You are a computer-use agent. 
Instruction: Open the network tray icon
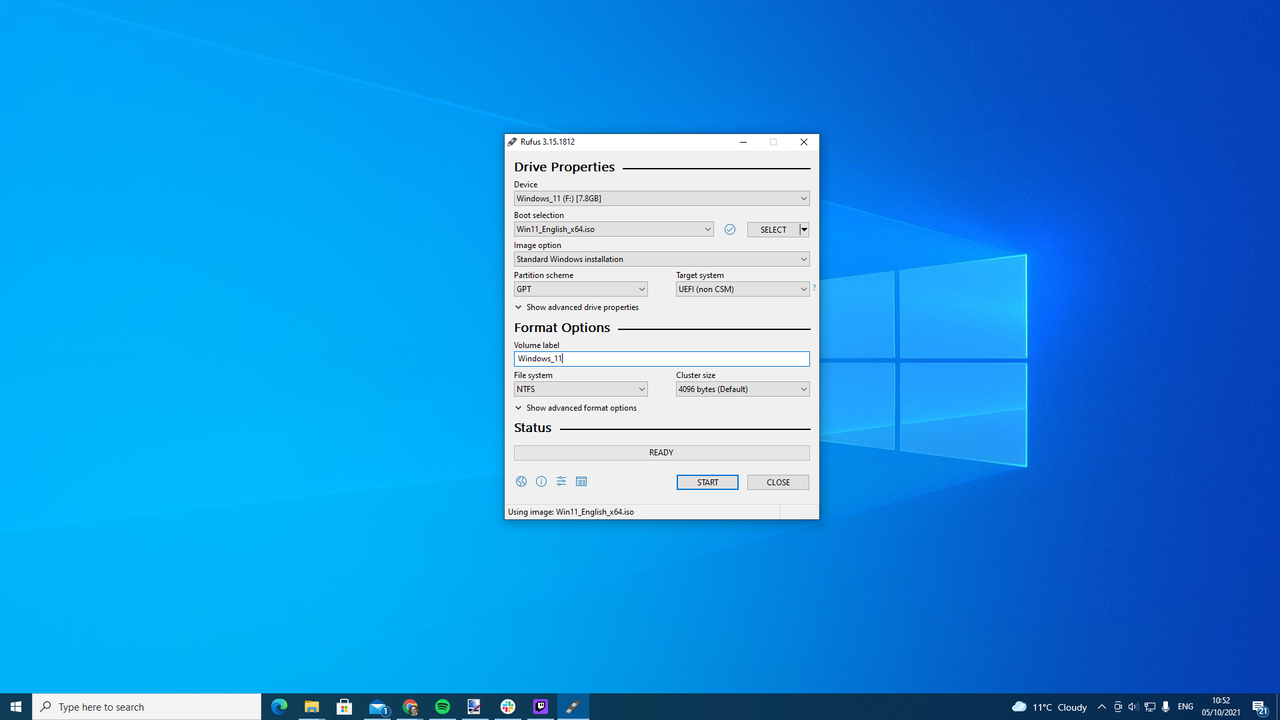click(1150, 707)
